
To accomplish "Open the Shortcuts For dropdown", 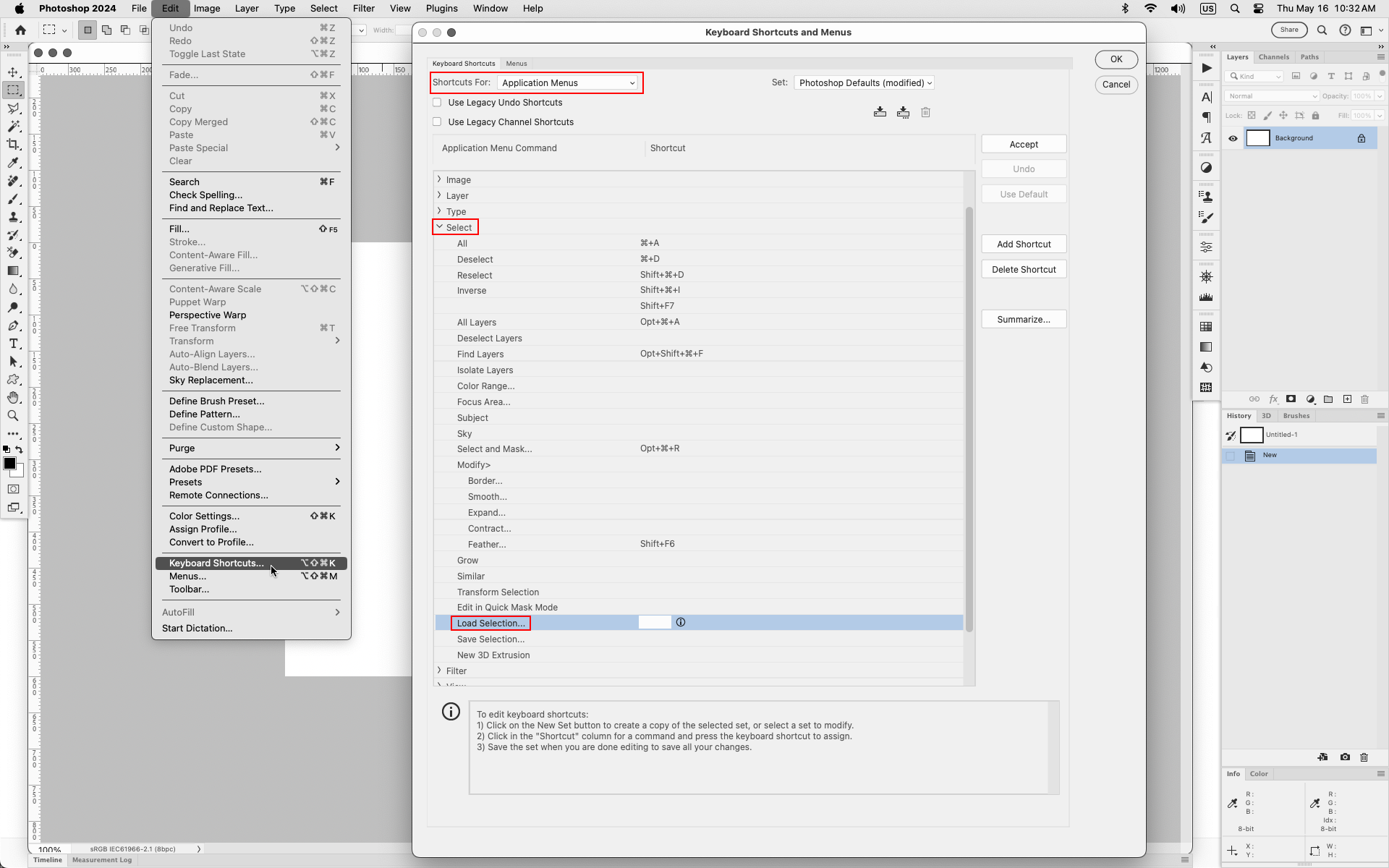I will (569, 82).
